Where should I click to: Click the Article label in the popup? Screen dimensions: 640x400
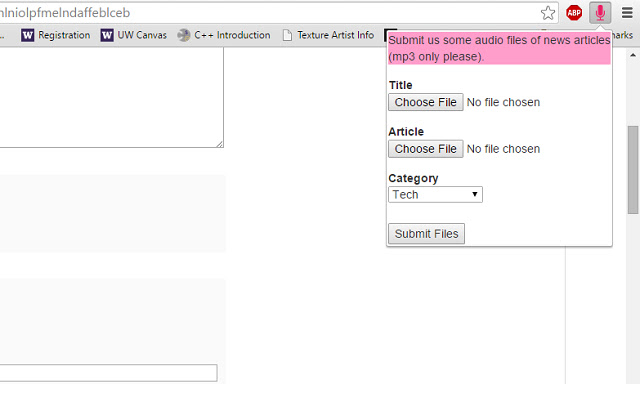(x=406, y=131)
